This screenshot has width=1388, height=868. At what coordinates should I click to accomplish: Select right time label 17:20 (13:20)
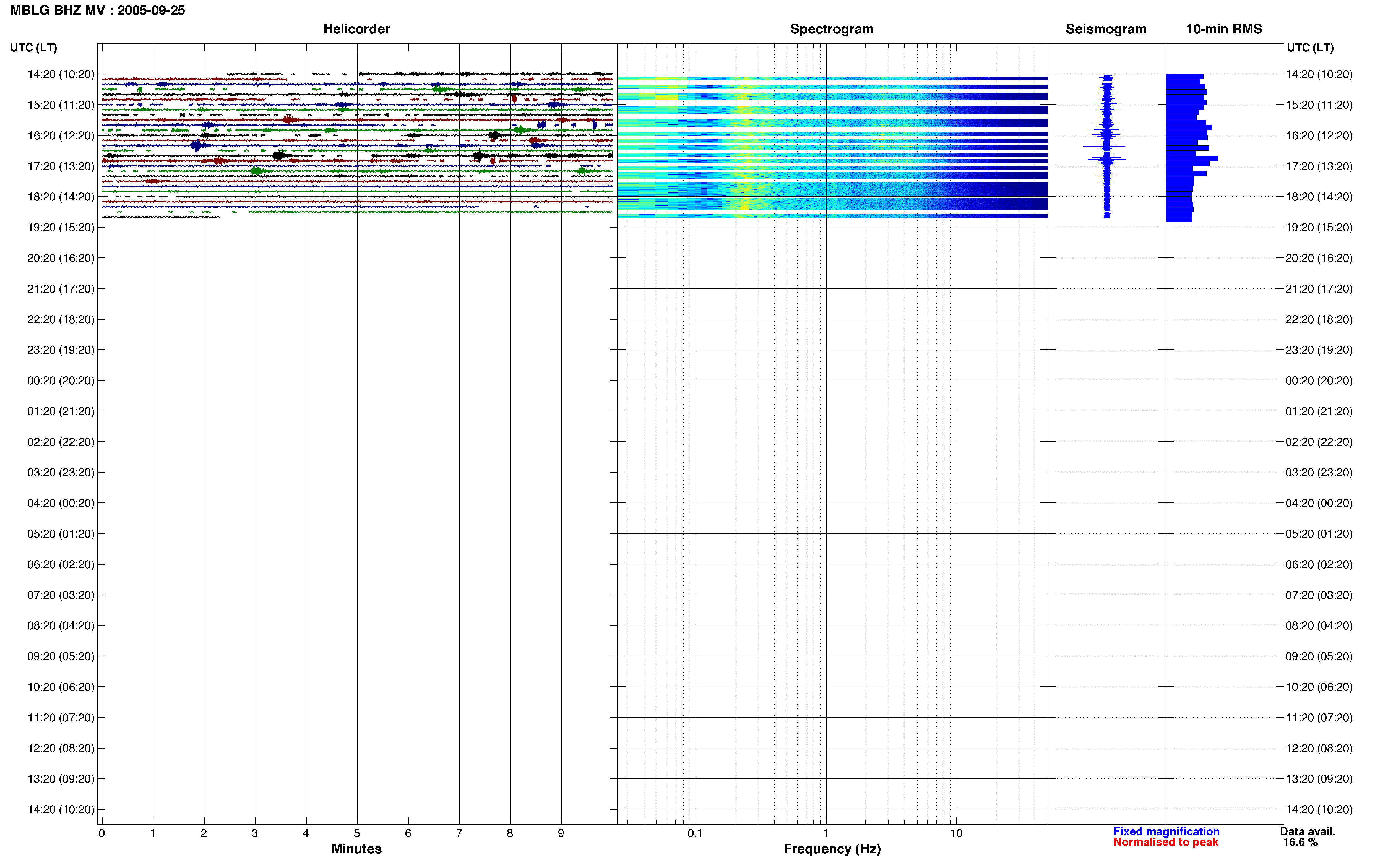(x=1319, y=166)
